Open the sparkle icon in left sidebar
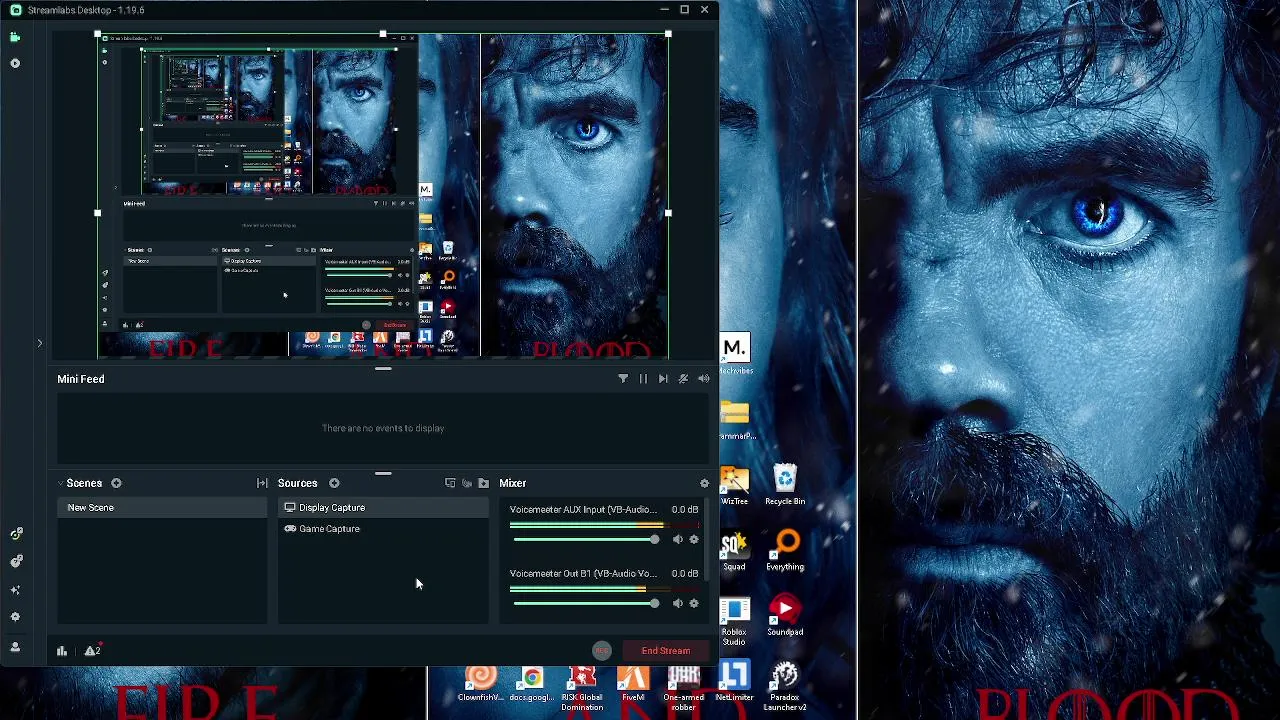Viewport: 1280px width, 720px height. click(15, 590)
